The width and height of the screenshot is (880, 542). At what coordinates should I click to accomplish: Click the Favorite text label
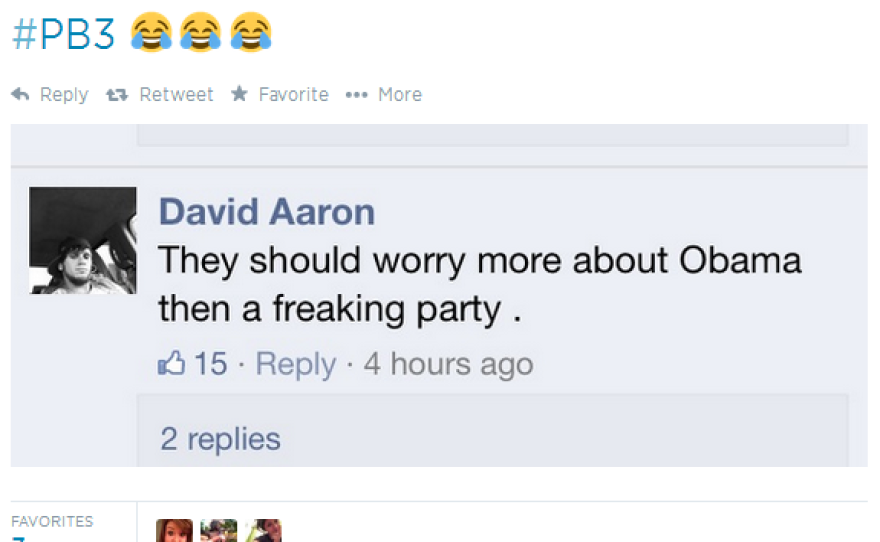point(294,94)
